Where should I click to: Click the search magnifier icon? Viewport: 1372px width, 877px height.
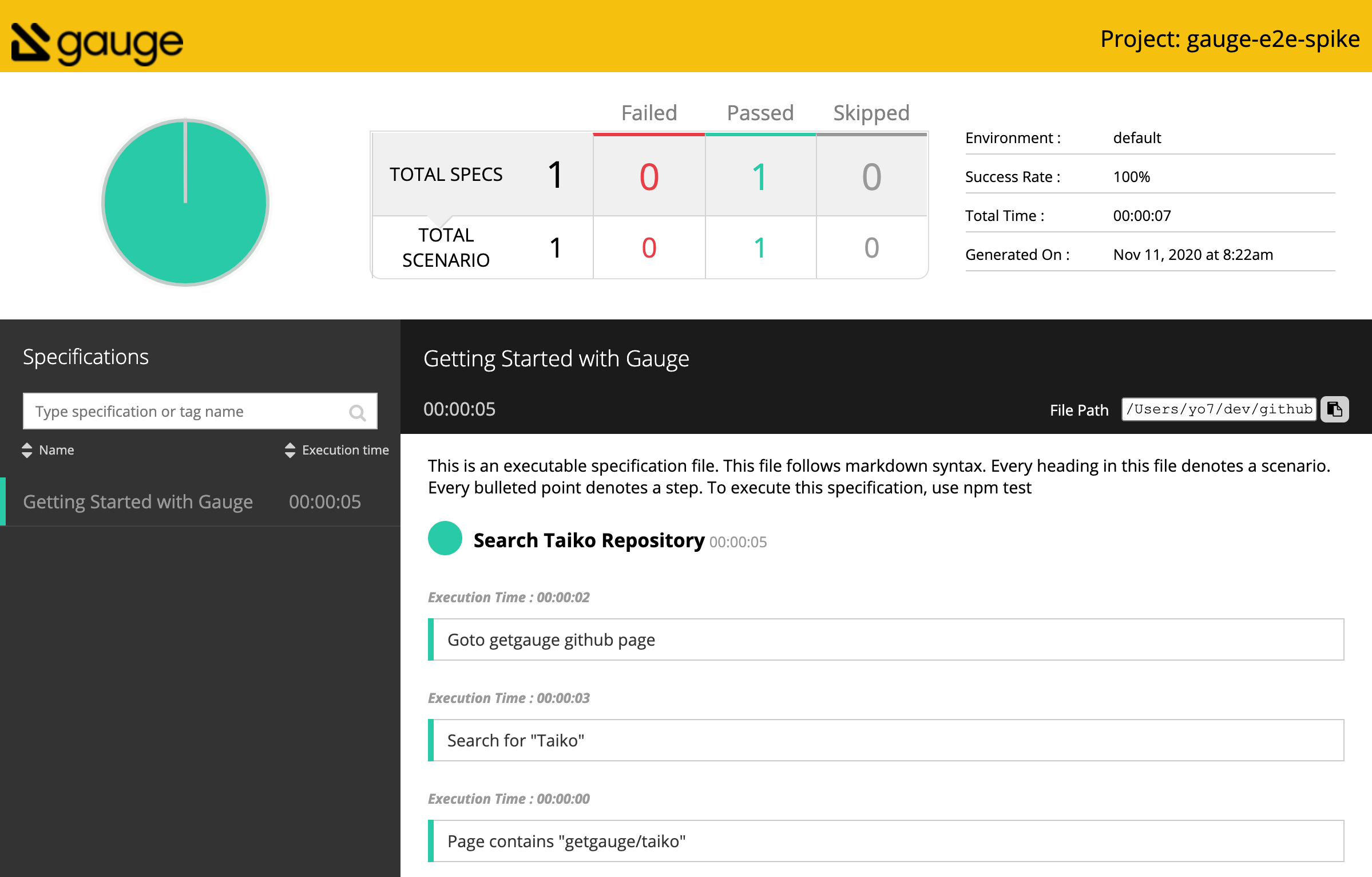click(x=357, y=412)
